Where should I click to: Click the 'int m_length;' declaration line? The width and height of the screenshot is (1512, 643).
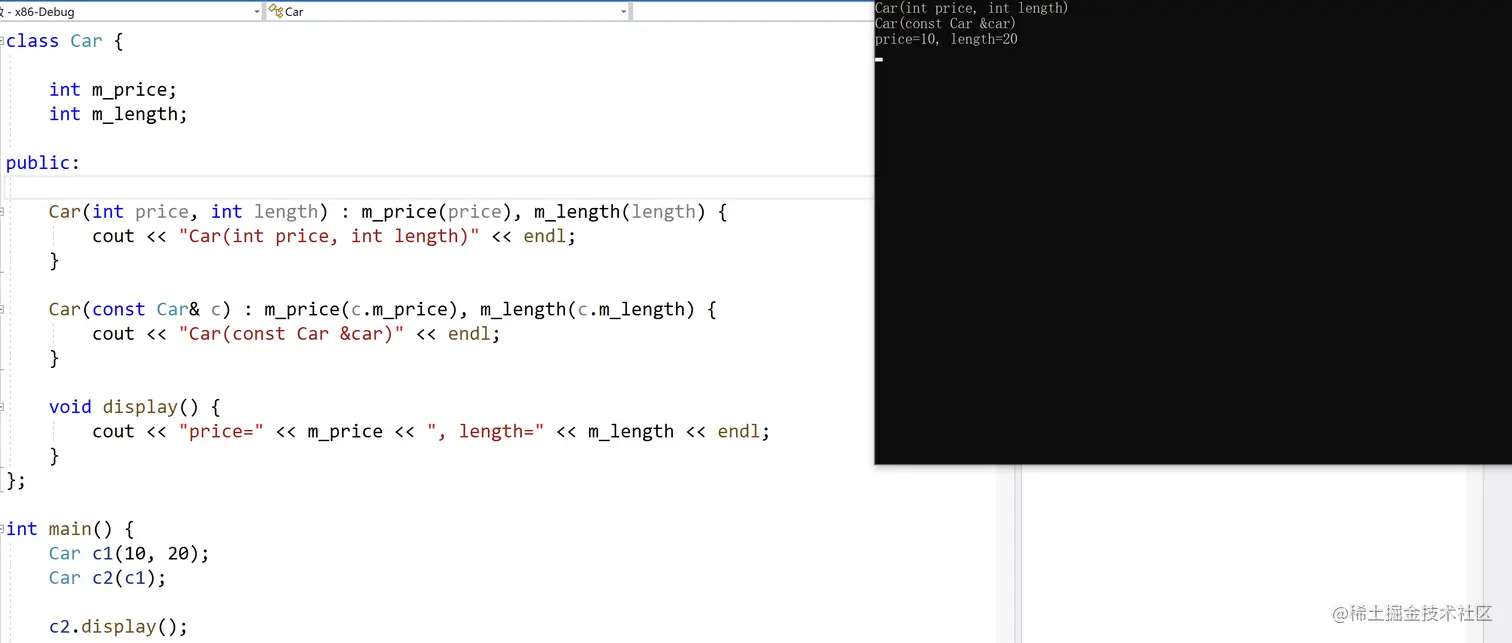pyautogui.click(x=118, y=114)
